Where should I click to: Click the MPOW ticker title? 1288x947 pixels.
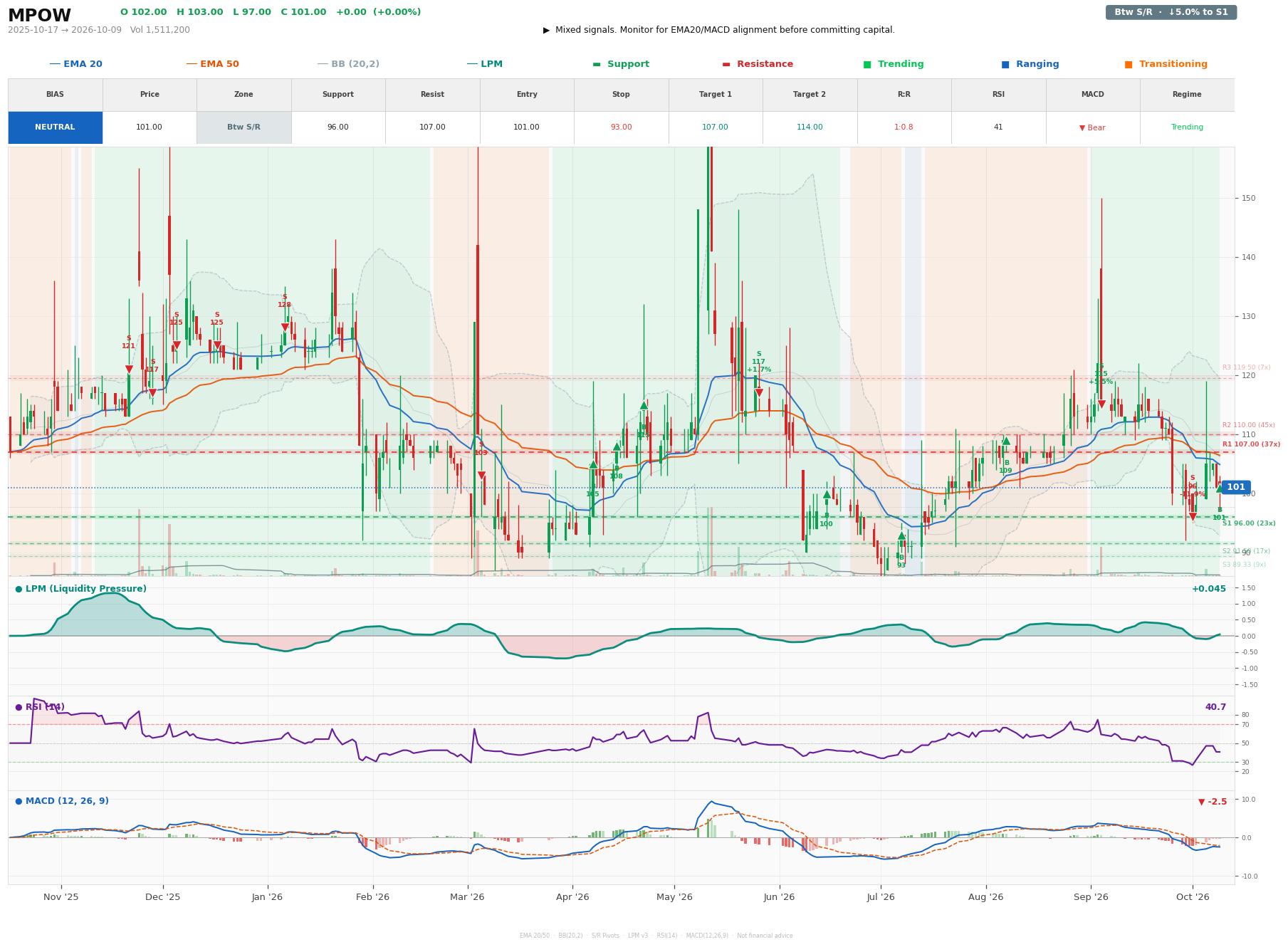click(39, 15)
